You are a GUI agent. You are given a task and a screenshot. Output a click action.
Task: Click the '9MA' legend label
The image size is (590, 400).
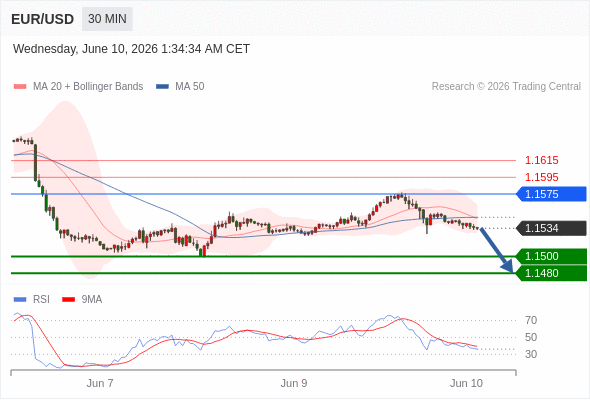(x=92, y=300)
